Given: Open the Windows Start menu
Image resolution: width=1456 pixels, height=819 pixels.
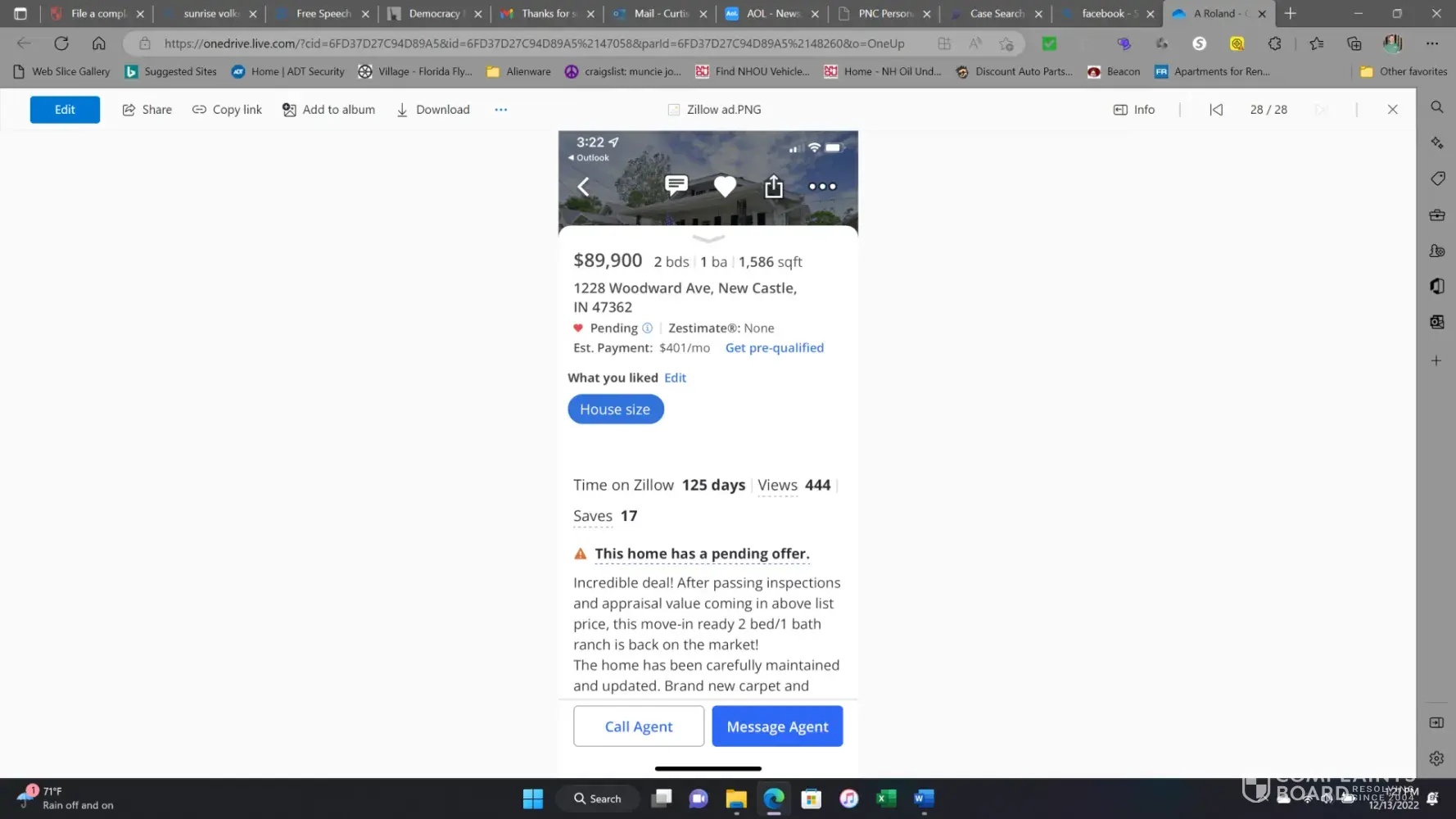Looking at the screenshot, I should pos(533,799).
